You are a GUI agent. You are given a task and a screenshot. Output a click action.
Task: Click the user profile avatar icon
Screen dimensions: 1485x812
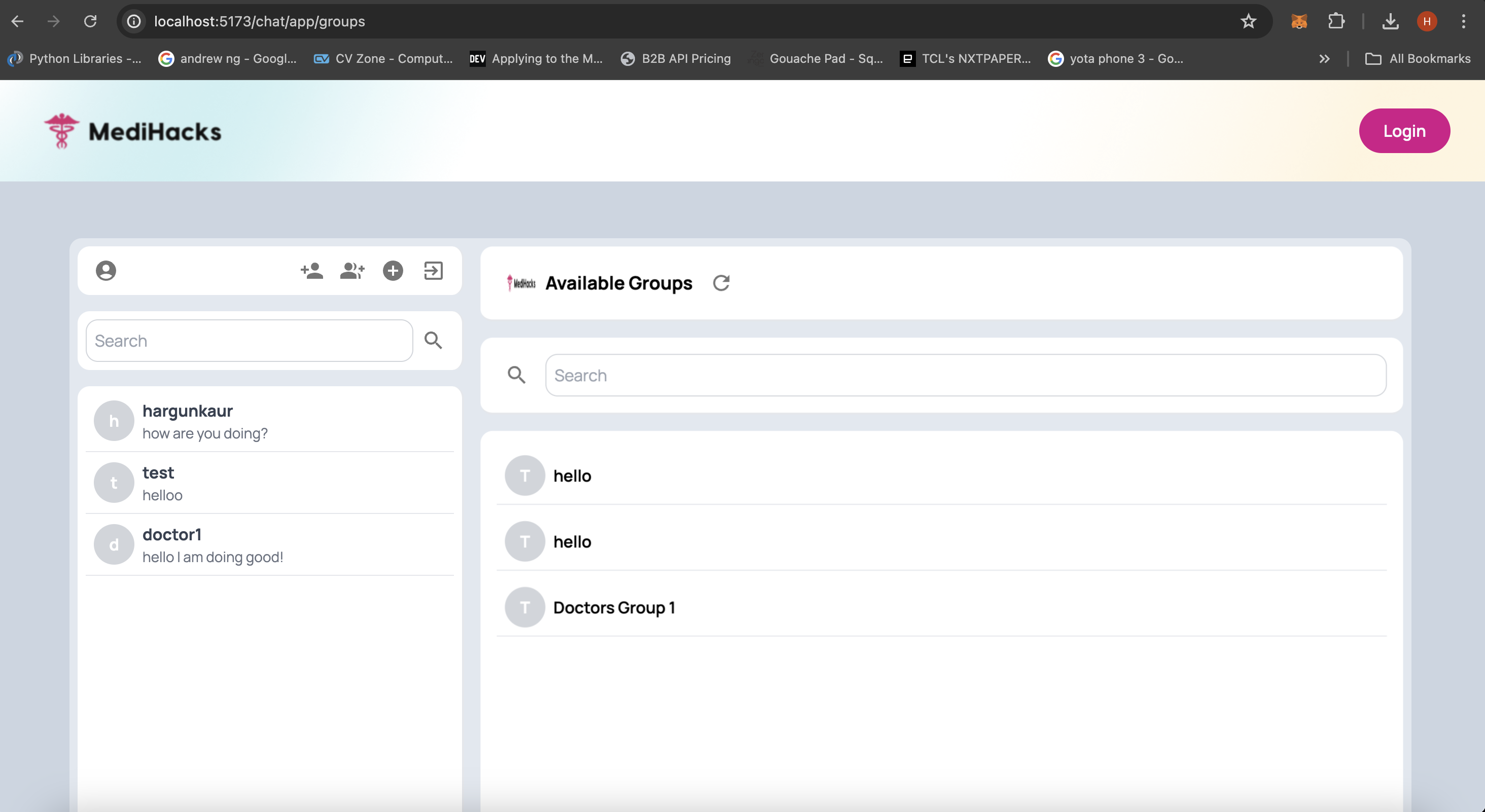pyautogui.click(x=105, y=271)
